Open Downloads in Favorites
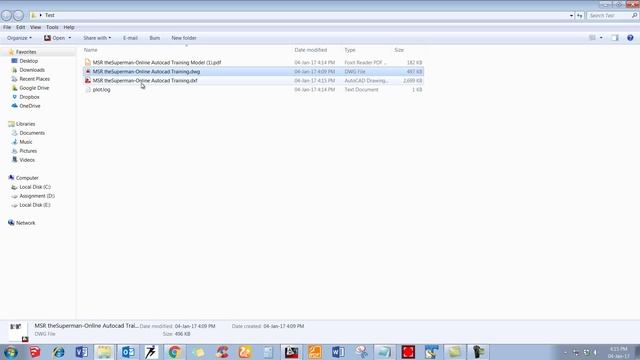The image size is (640, 360). click(x=32, y=70)
